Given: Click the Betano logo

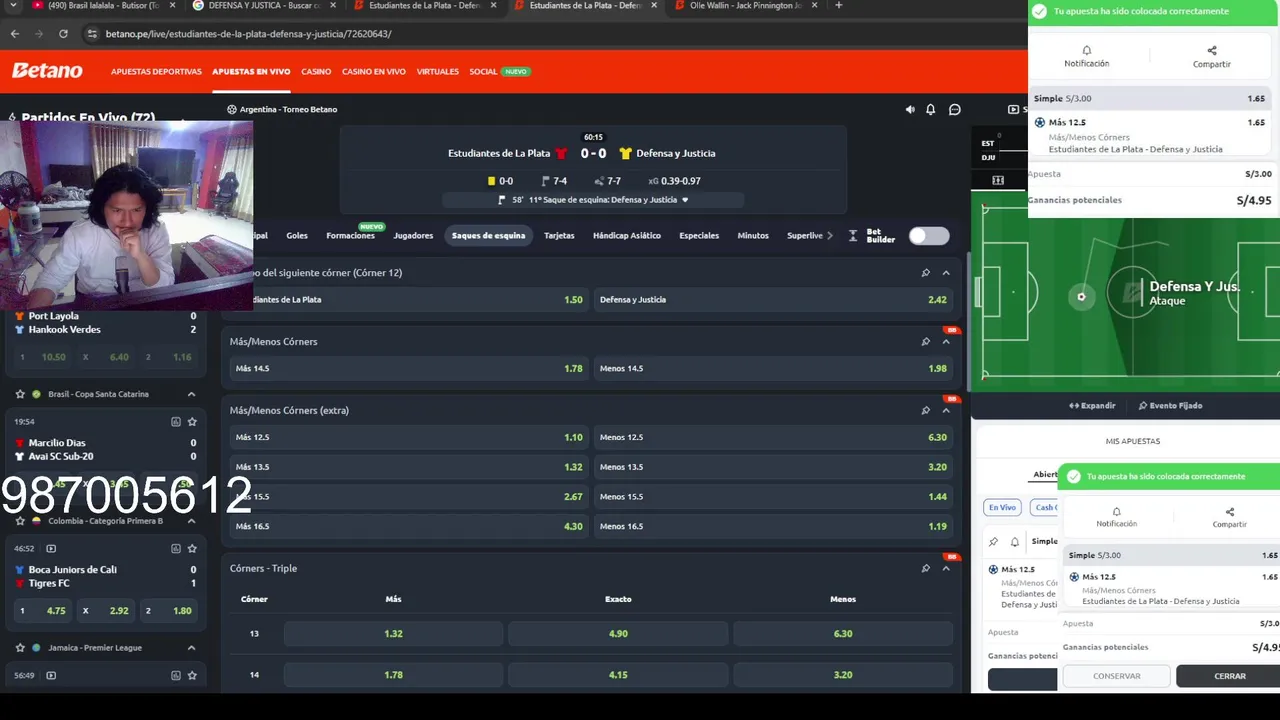Looking at the screenshot, I should click(x=47, y=71).
